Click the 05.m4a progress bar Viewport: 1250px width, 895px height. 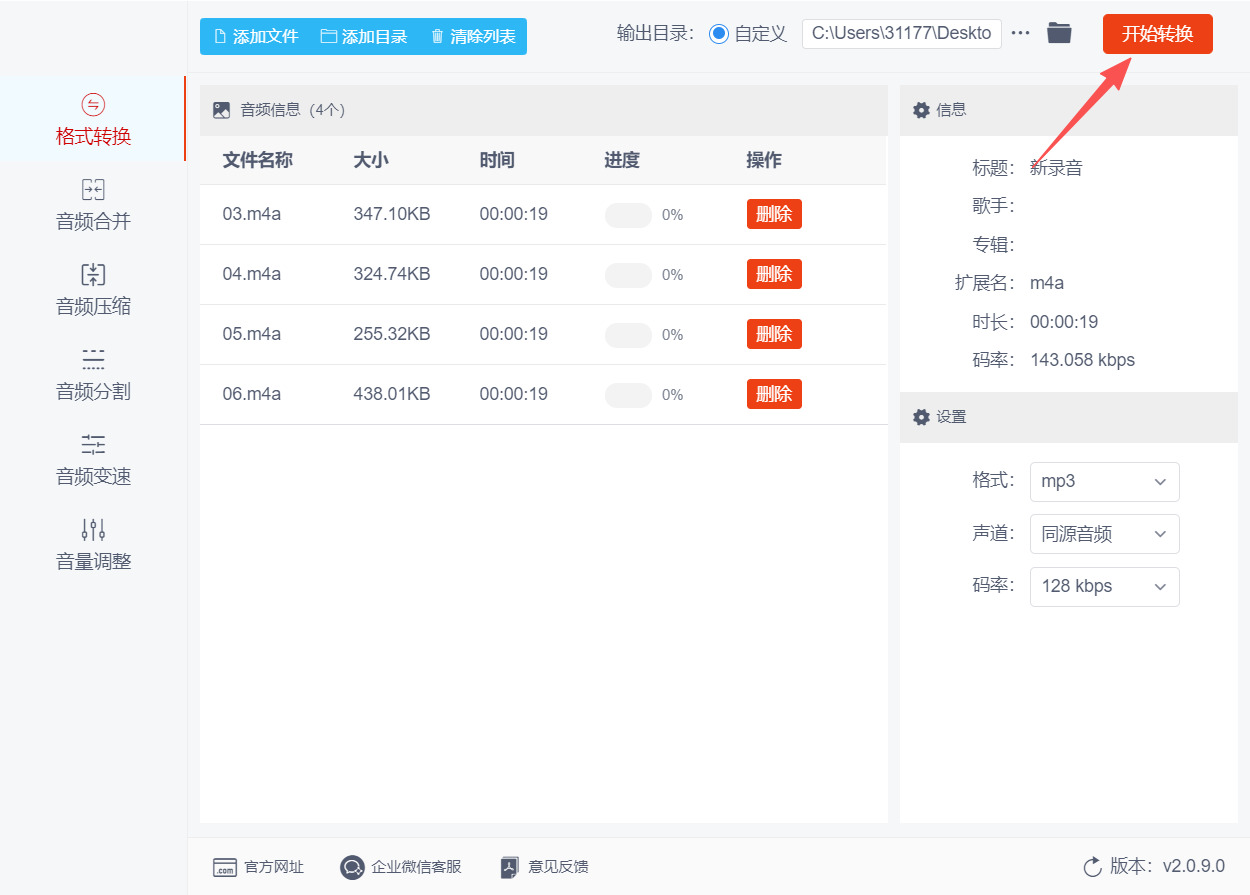[x=628, y=335]
